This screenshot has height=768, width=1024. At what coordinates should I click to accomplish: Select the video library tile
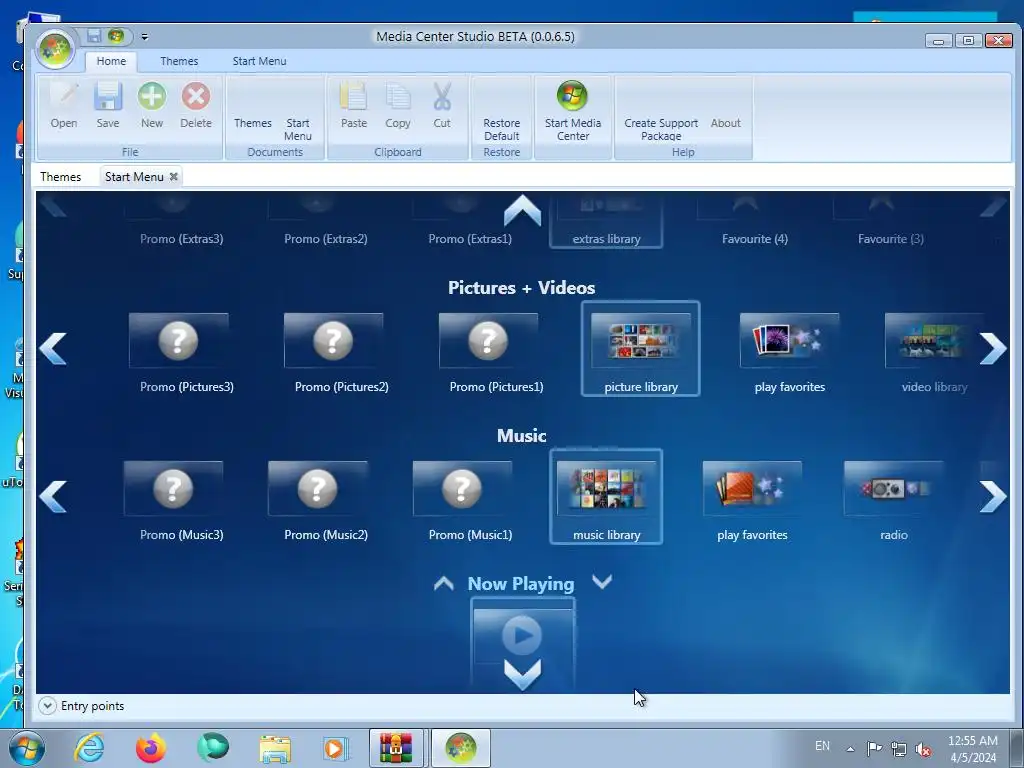(x=934, y=353)
